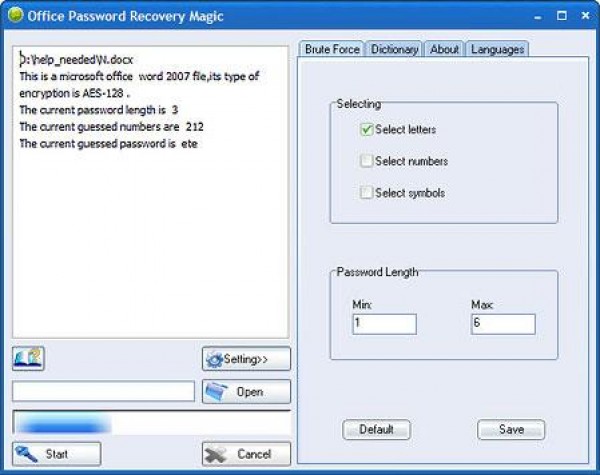Click the green application logo icon
This screenshot has height=475, width=600.
16,15
